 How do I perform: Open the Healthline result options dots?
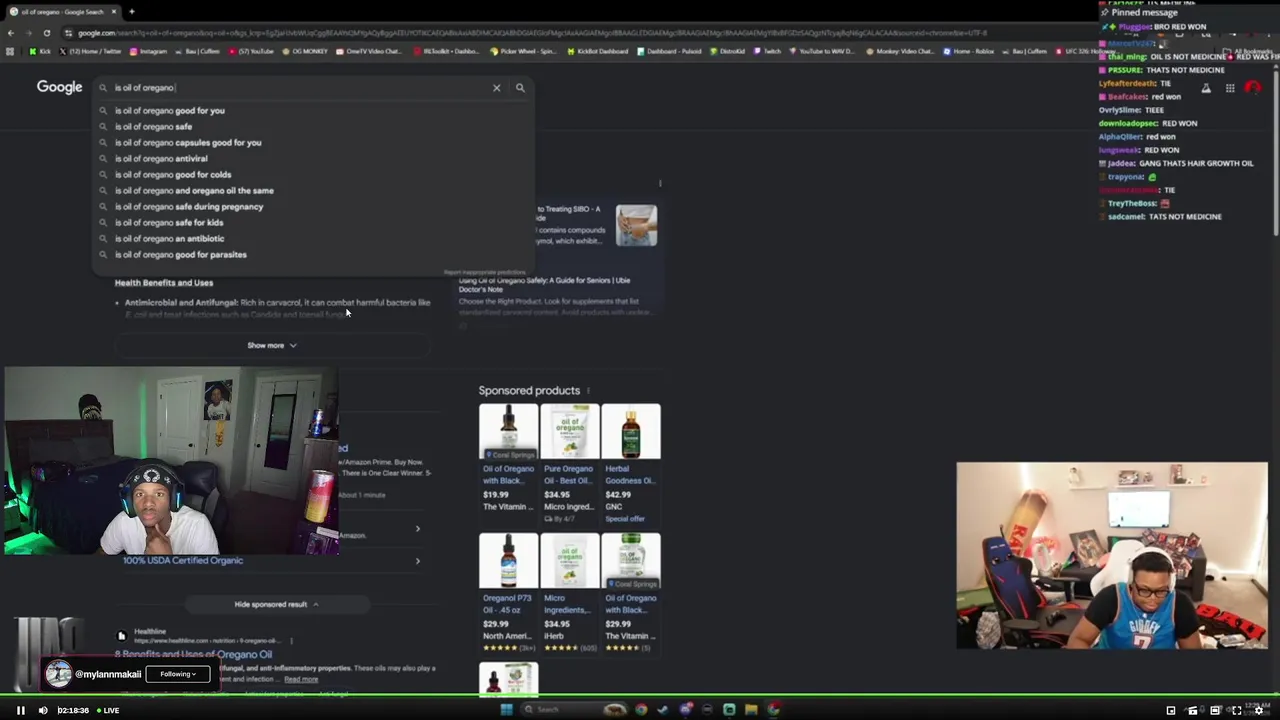click(x=291, y=640)
